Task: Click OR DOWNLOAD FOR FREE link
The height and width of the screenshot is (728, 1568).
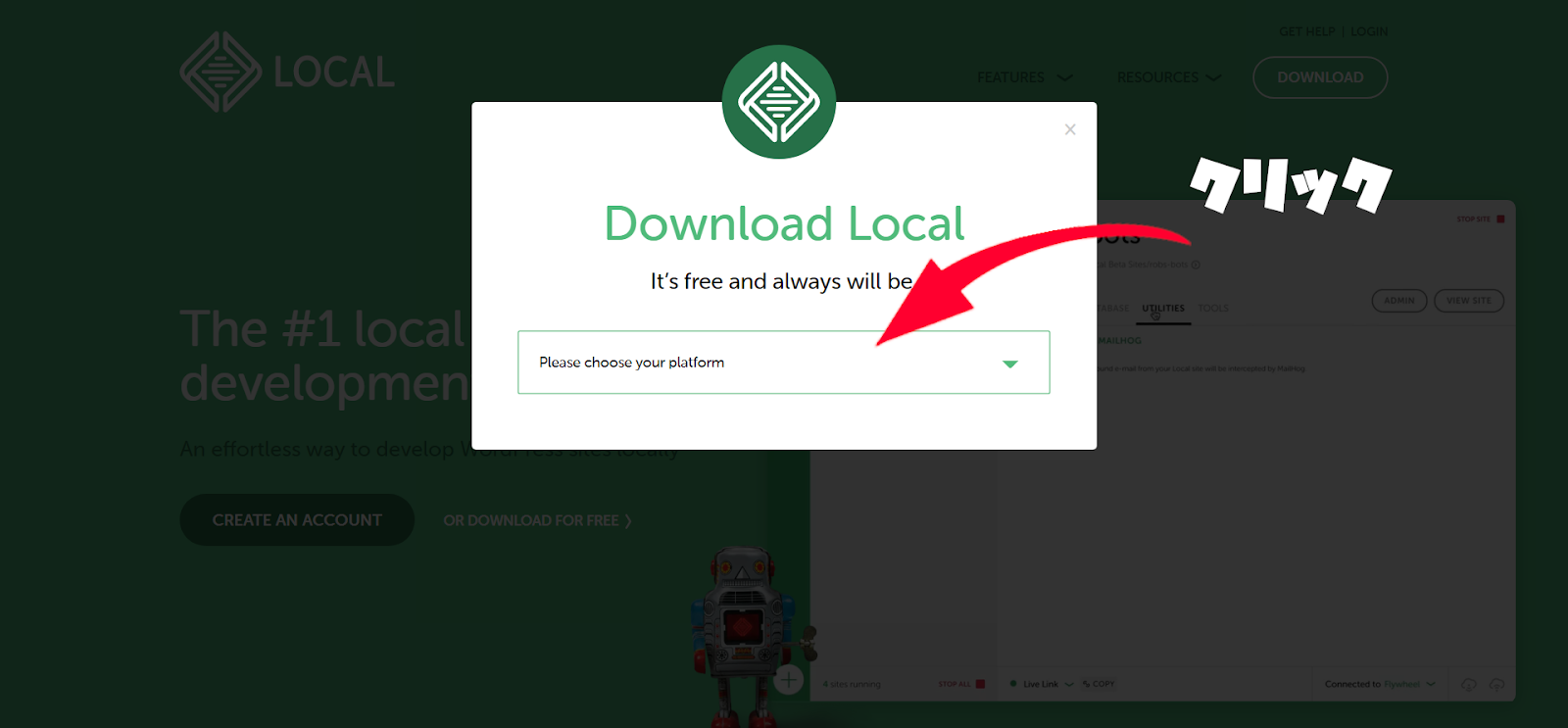Action: pos(537,520)
